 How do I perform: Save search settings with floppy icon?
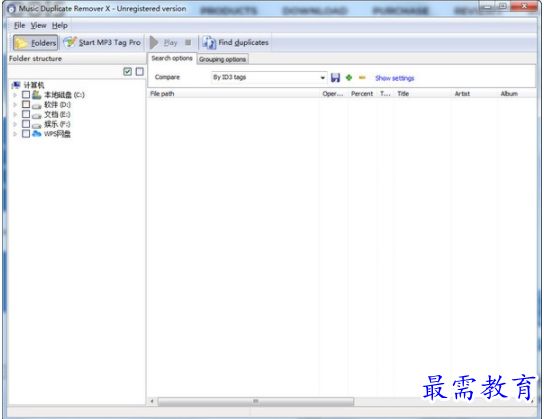[335, 78]
